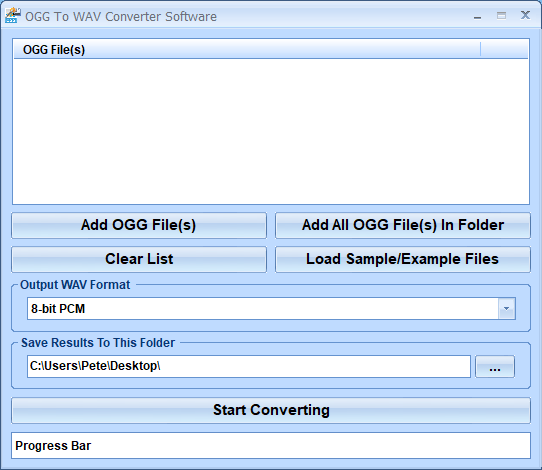Click the empty column header beside OGG File(s)
The height and width of the screenshot is (470, 542).
click(504, 50)
